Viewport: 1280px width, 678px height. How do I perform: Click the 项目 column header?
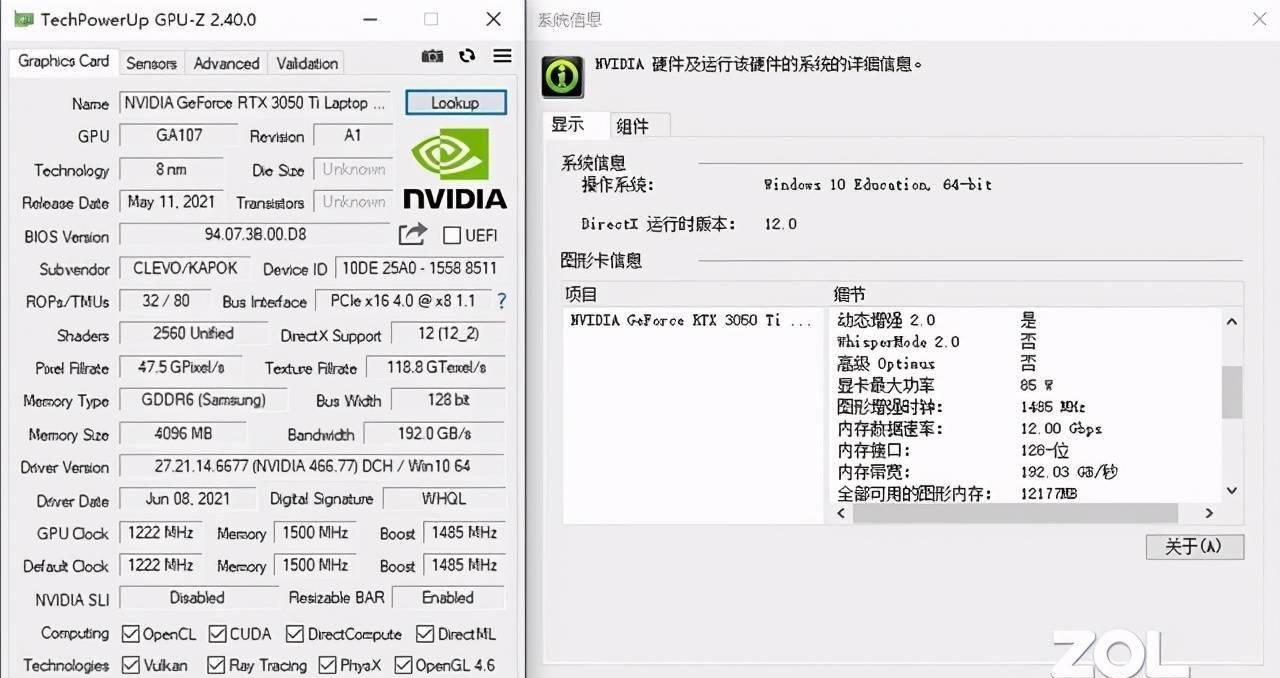click(x=693, y=295)
